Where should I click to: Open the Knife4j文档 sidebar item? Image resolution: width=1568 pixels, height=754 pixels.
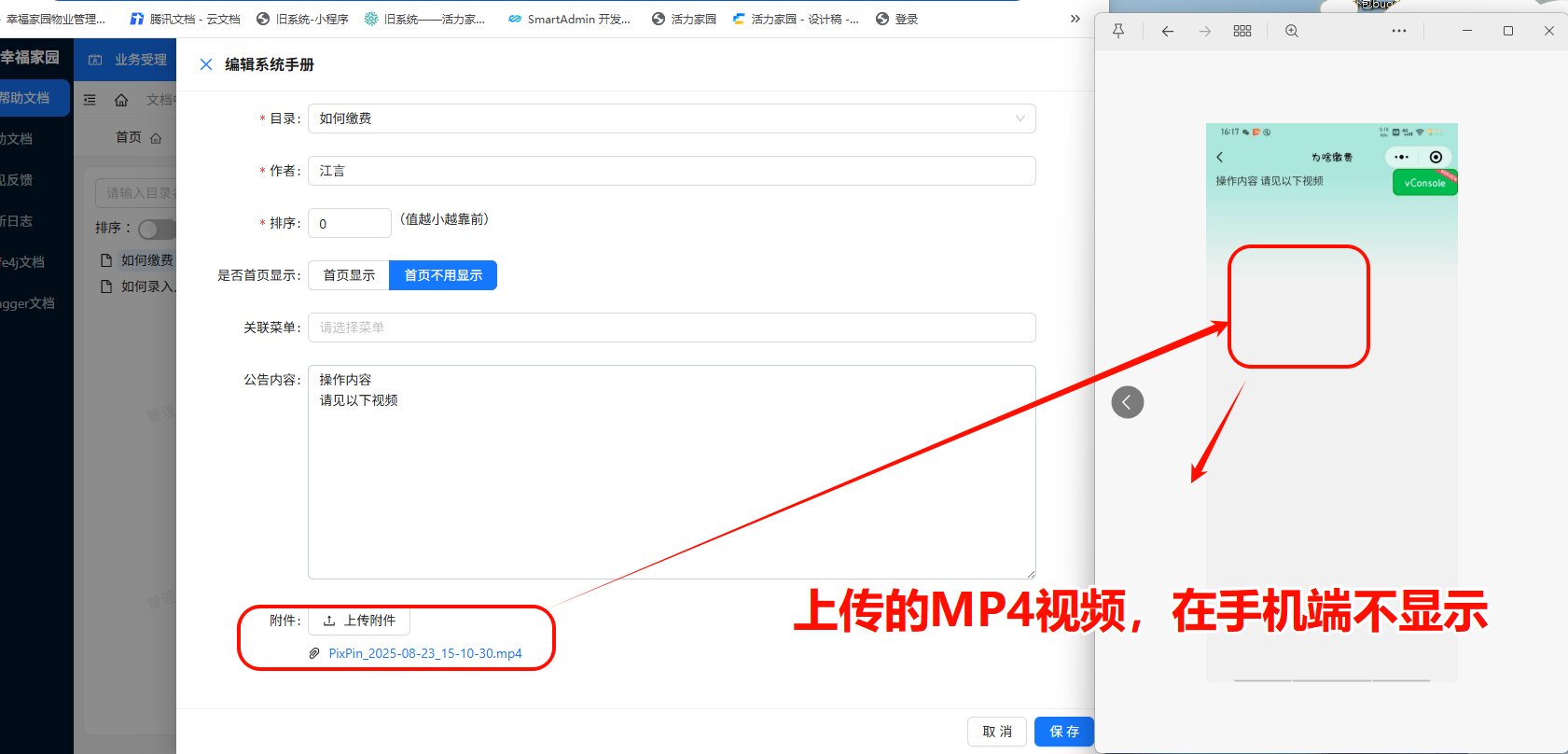click(x=22, y=262)
